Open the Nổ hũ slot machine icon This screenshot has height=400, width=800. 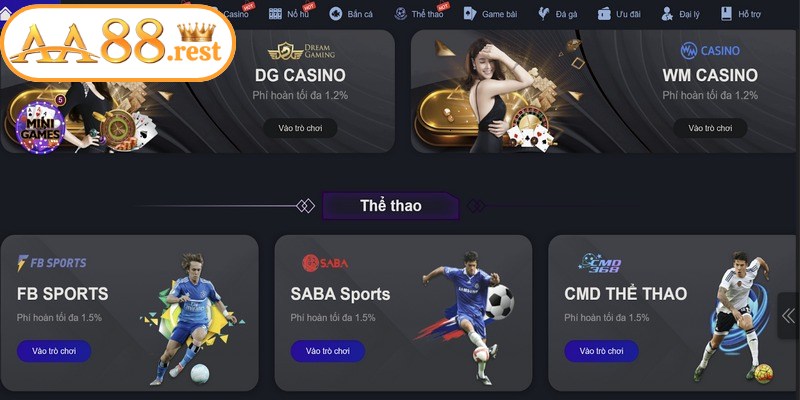click(275, 14)
